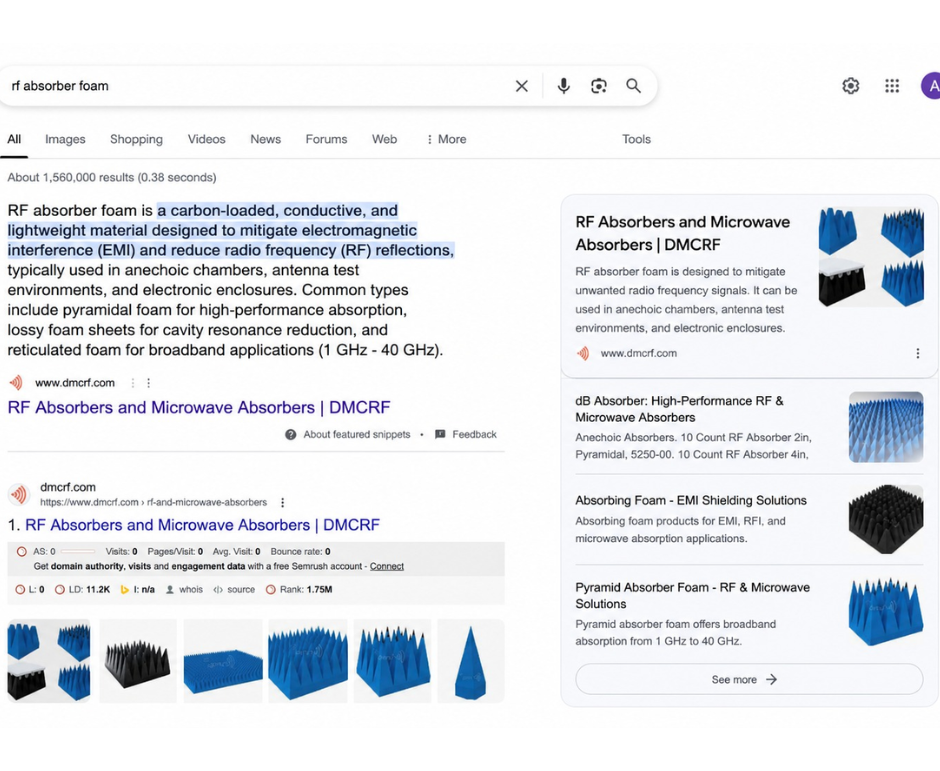Select the All tab
The width and height of the screenshot is (940, 771).
14,139
